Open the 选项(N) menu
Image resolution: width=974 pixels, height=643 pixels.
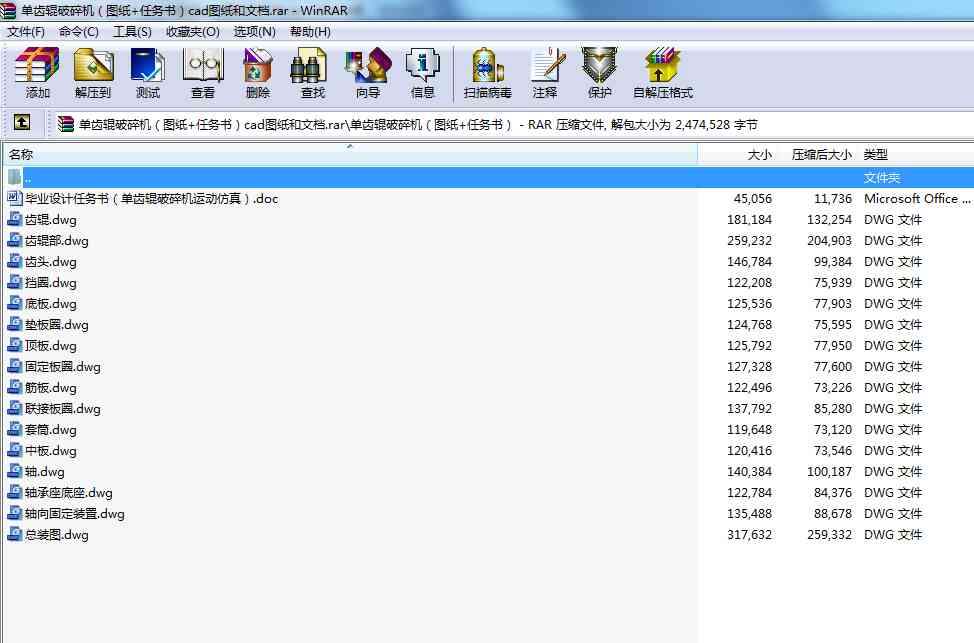click(254, 31)
